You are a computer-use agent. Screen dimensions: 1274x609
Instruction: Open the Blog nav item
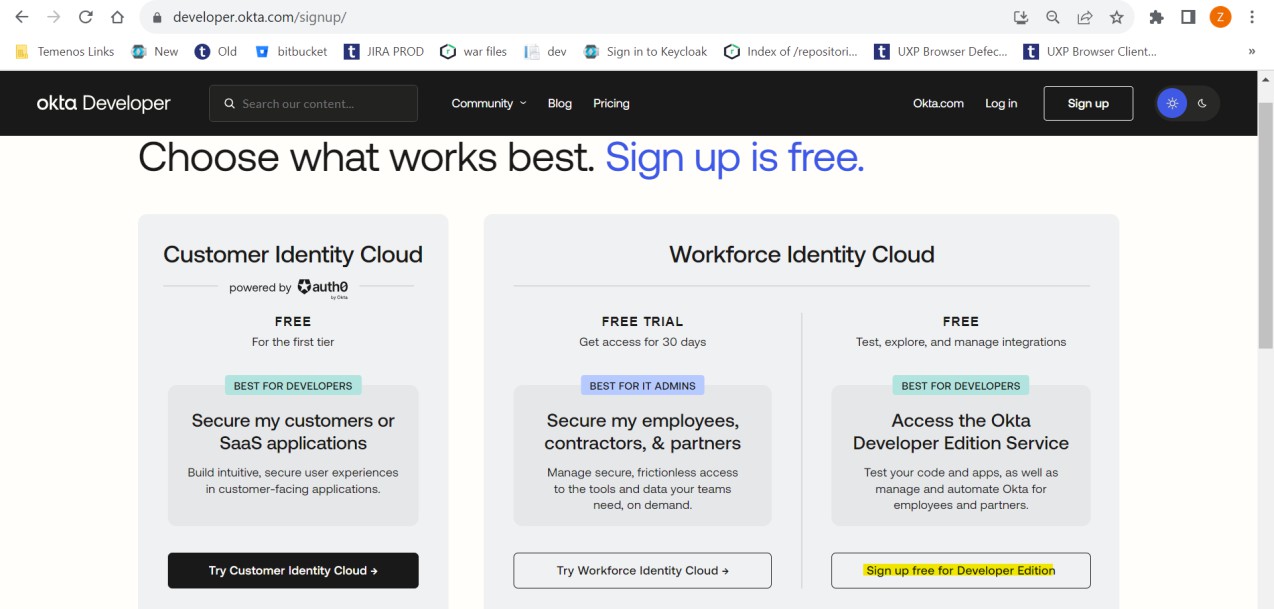click(x=560, y=103)
